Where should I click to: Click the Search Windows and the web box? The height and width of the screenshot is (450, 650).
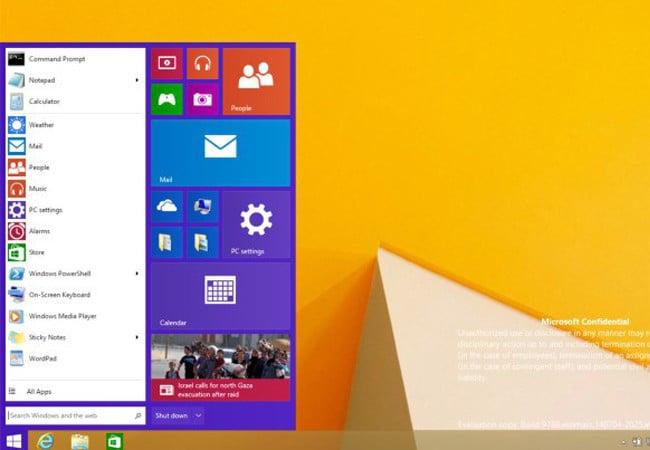pyautogui.click(x=75, y=416)
